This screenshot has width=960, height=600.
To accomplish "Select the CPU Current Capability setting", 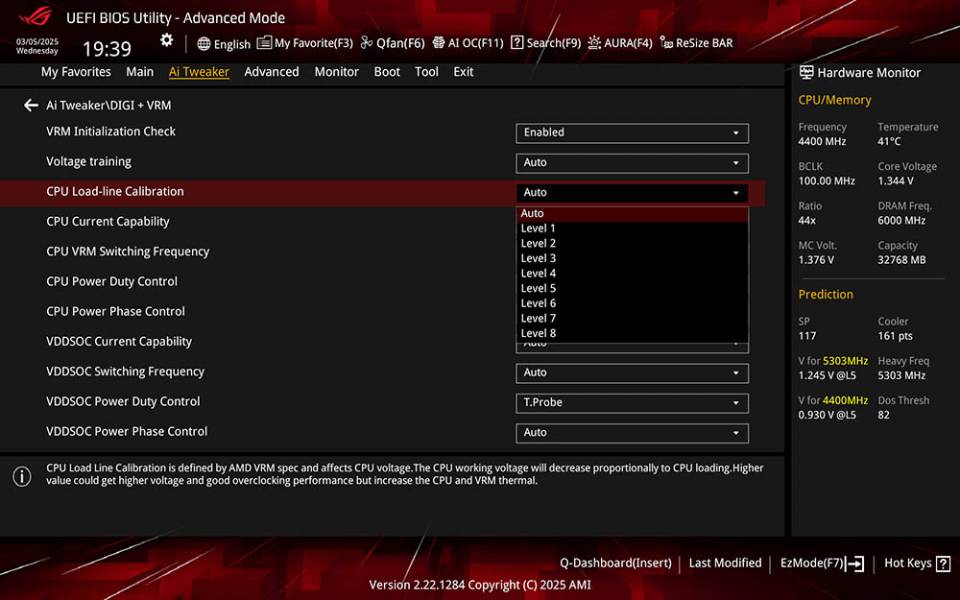I will click(108, 222).
